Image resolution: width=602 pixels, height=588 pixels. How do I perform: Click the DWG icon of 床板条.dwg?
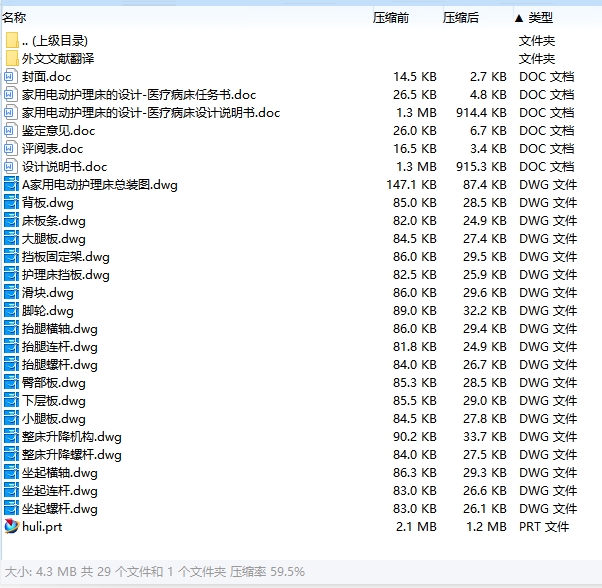11,221
